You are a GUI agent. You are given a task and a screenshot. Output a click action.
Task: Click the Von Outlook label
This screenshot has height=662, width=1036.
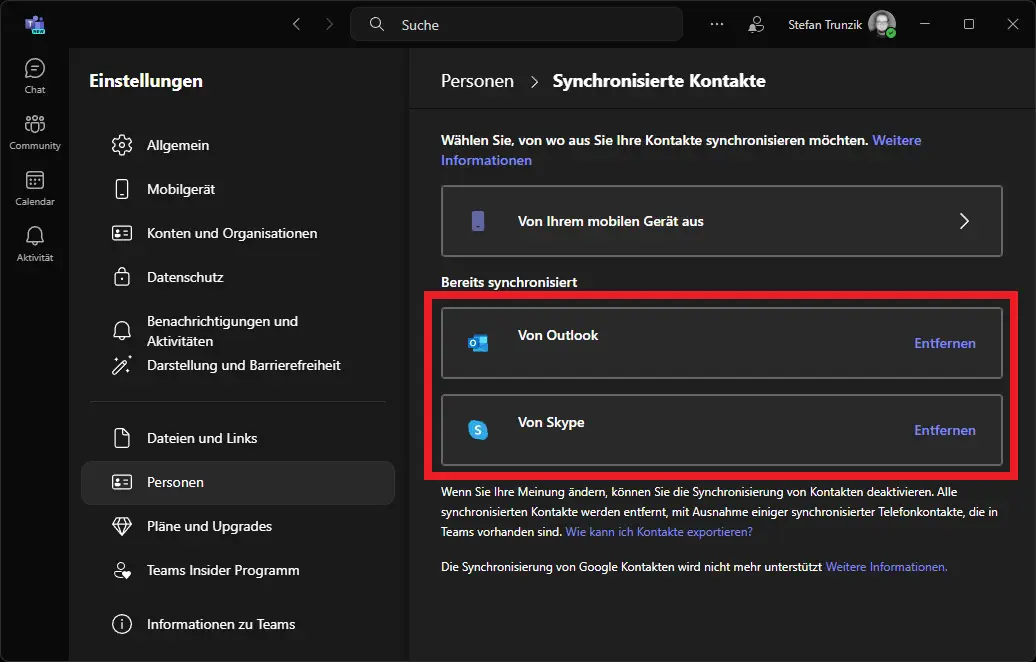[x=558, y=335]
